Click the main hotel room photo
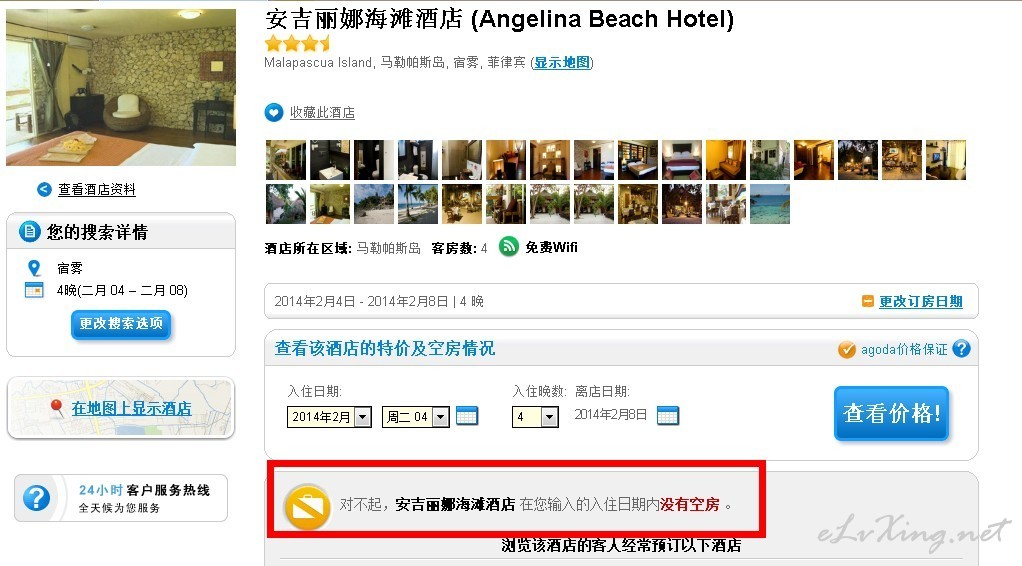The image size is (1022, 566). click(121, 87)
